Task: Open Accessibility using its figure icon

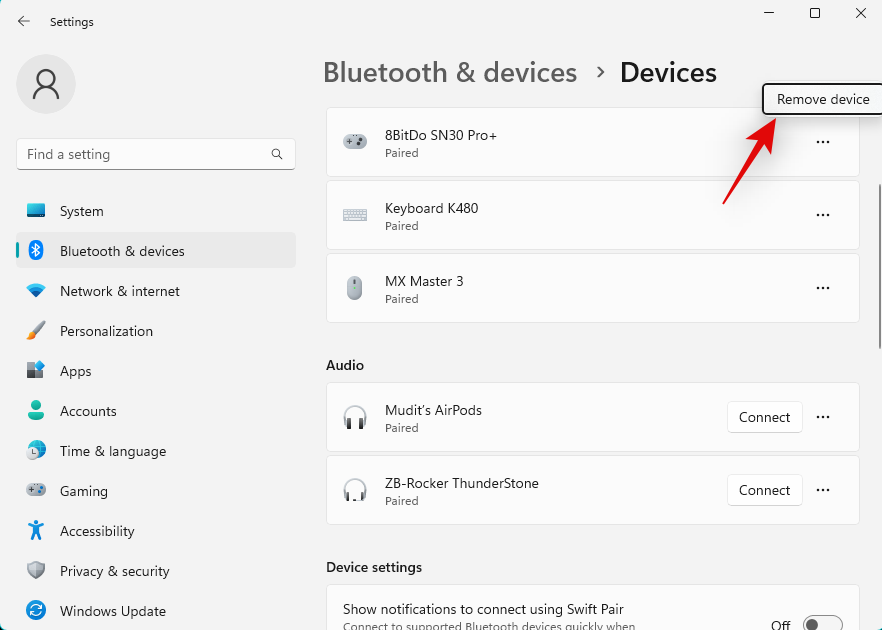Action: (36, 531)
